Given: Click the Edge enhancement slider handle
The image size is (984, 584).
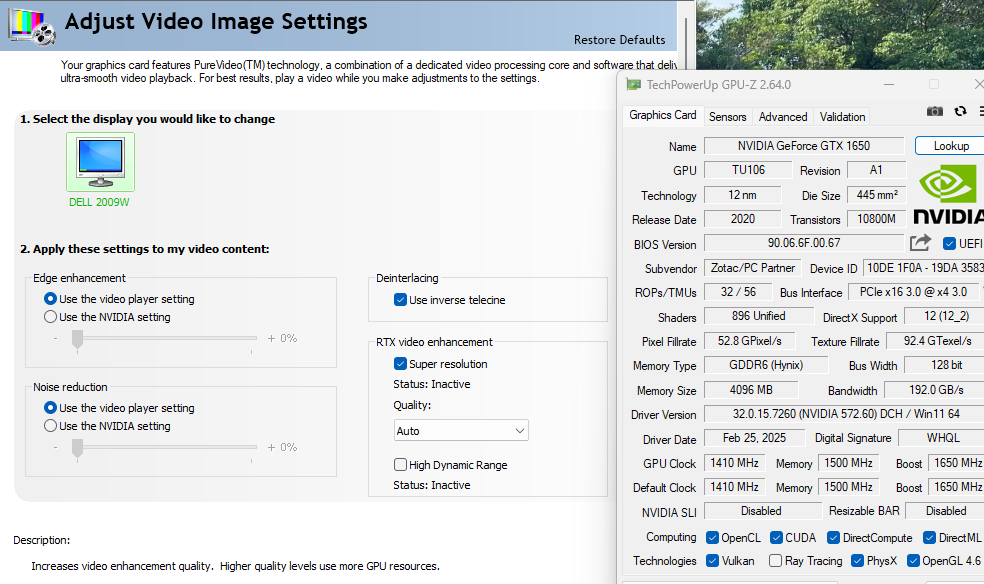Looking at the screenshot, I should 77,339.
